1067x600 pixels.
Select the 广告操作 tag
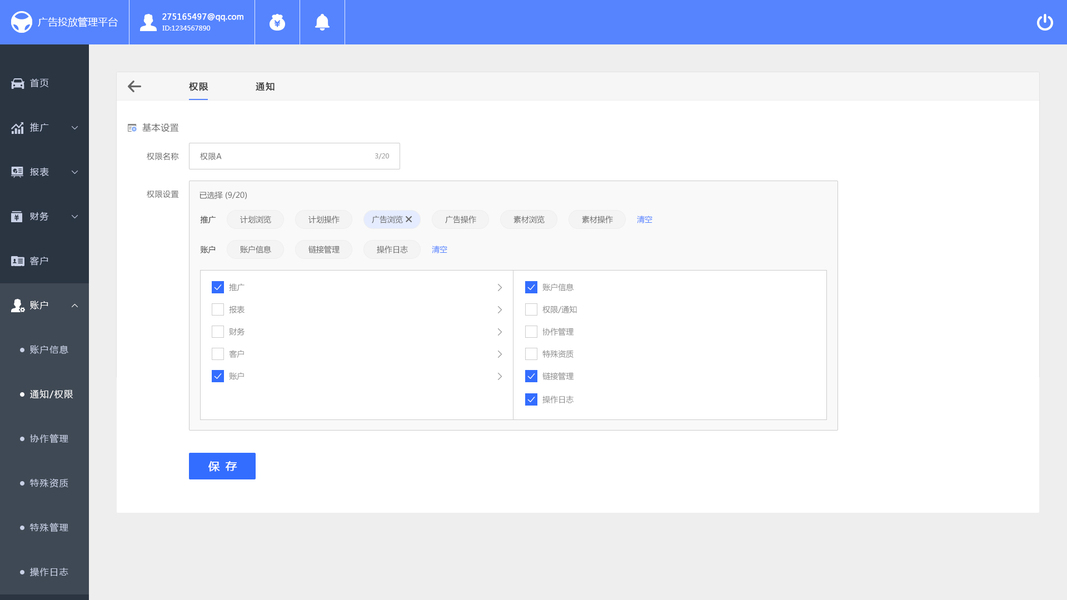click(461, 220)
